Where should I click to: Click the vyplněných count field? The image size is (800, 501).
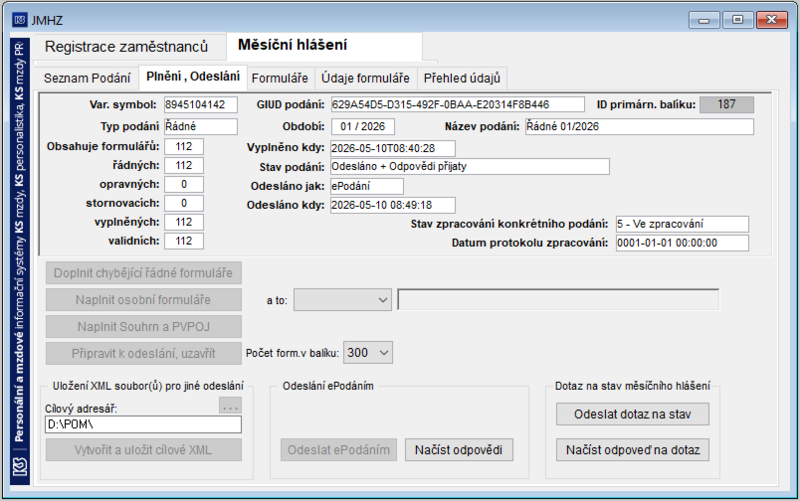tap(184, 222)
